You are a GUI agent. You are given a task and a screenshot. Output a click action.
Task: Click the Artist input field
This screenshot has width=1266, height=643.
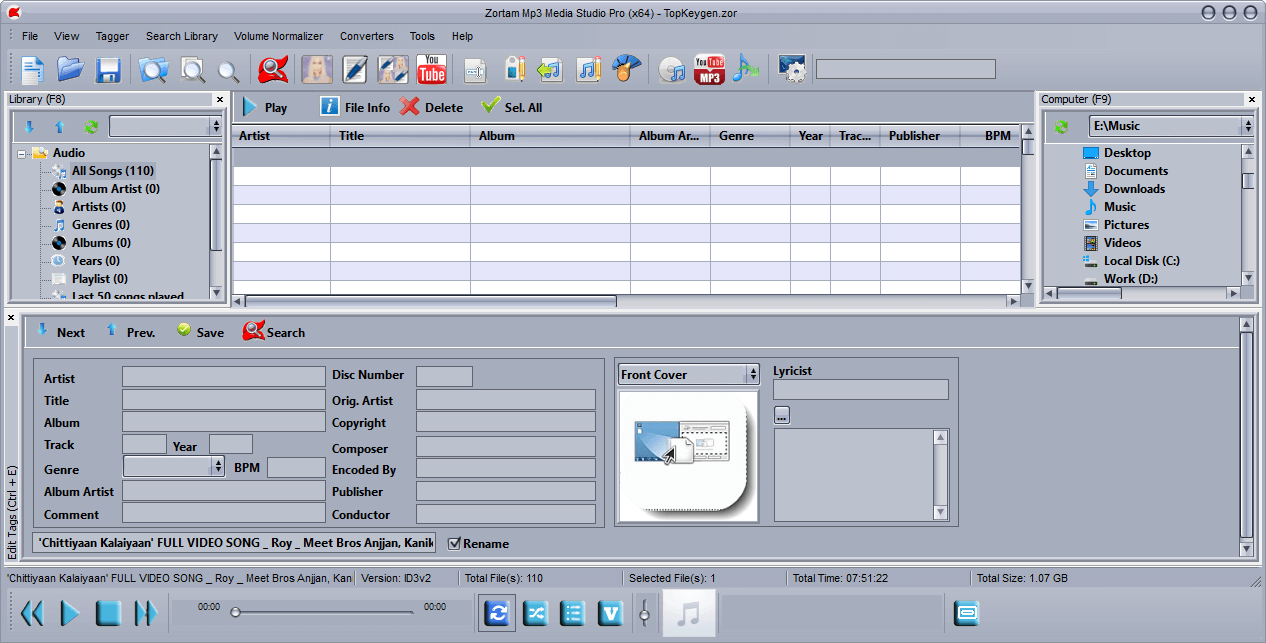click(x=224, y=377)
